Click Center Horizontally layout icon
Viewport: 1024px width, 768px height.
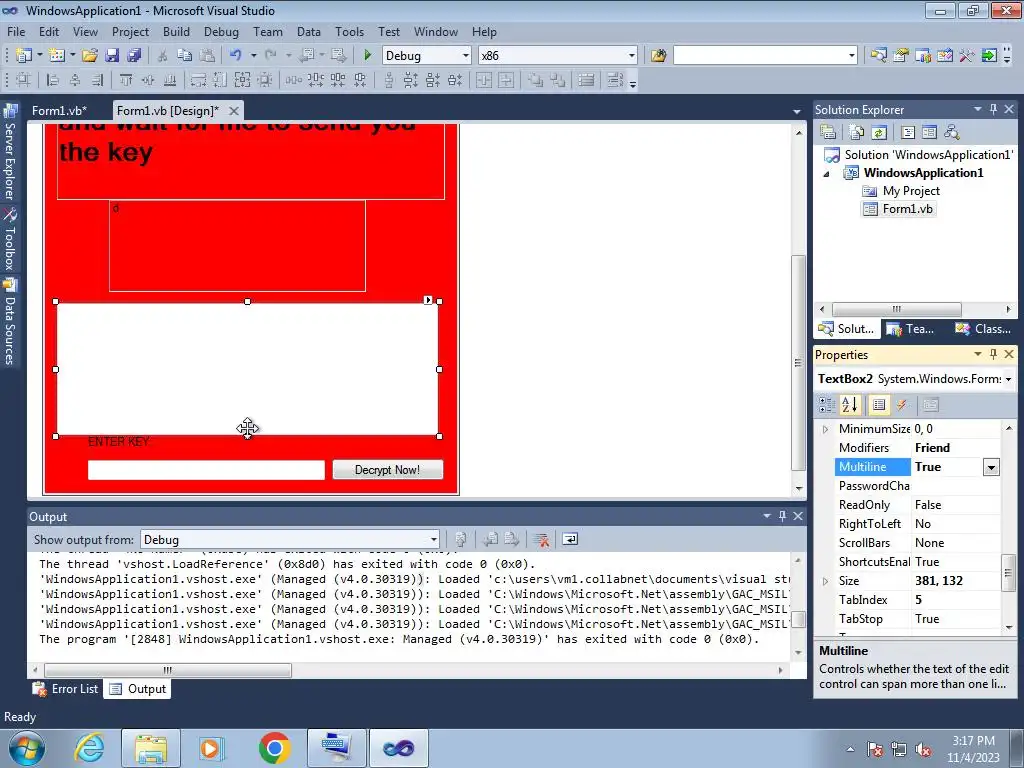(x=484, y=80)
